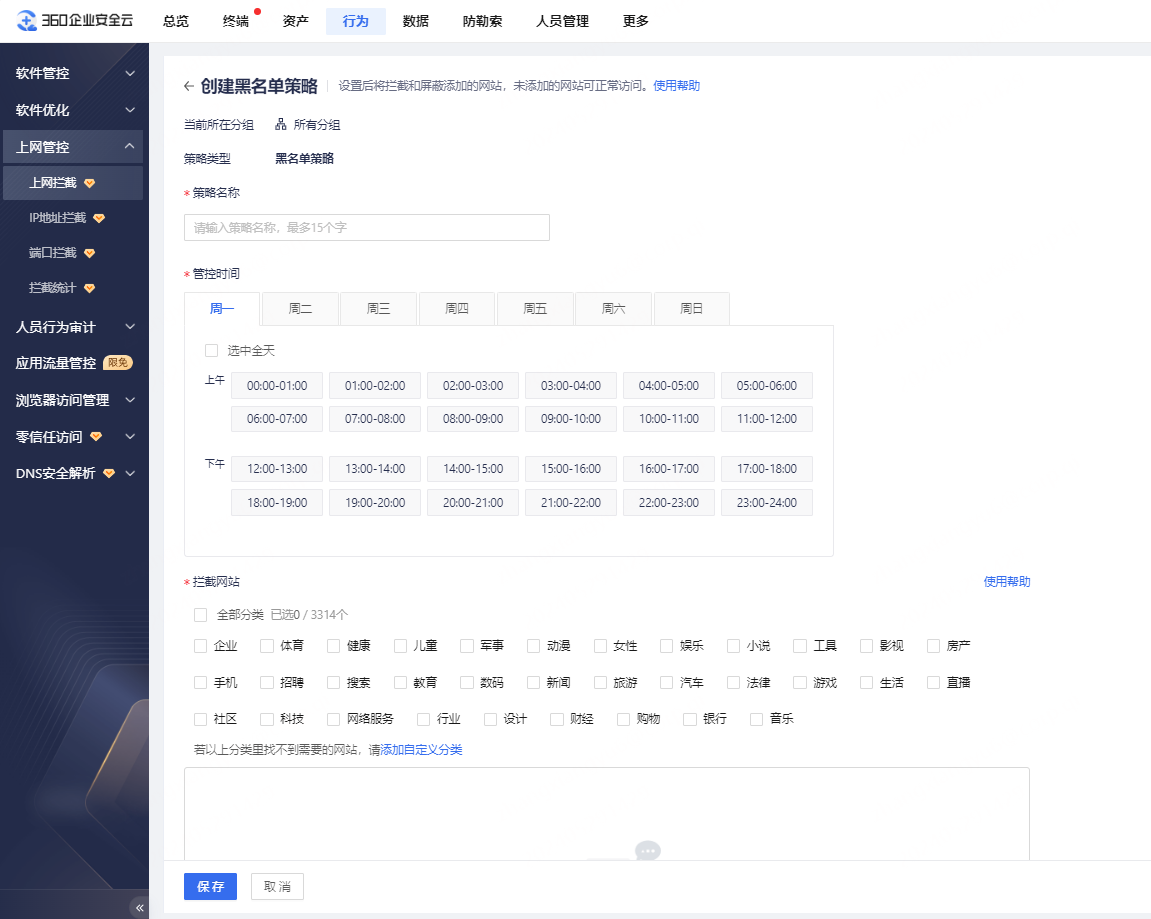Check the 游戏 category checkbox
The height and width of the screenshot is (919, 1151).
[x=800, y=683]
